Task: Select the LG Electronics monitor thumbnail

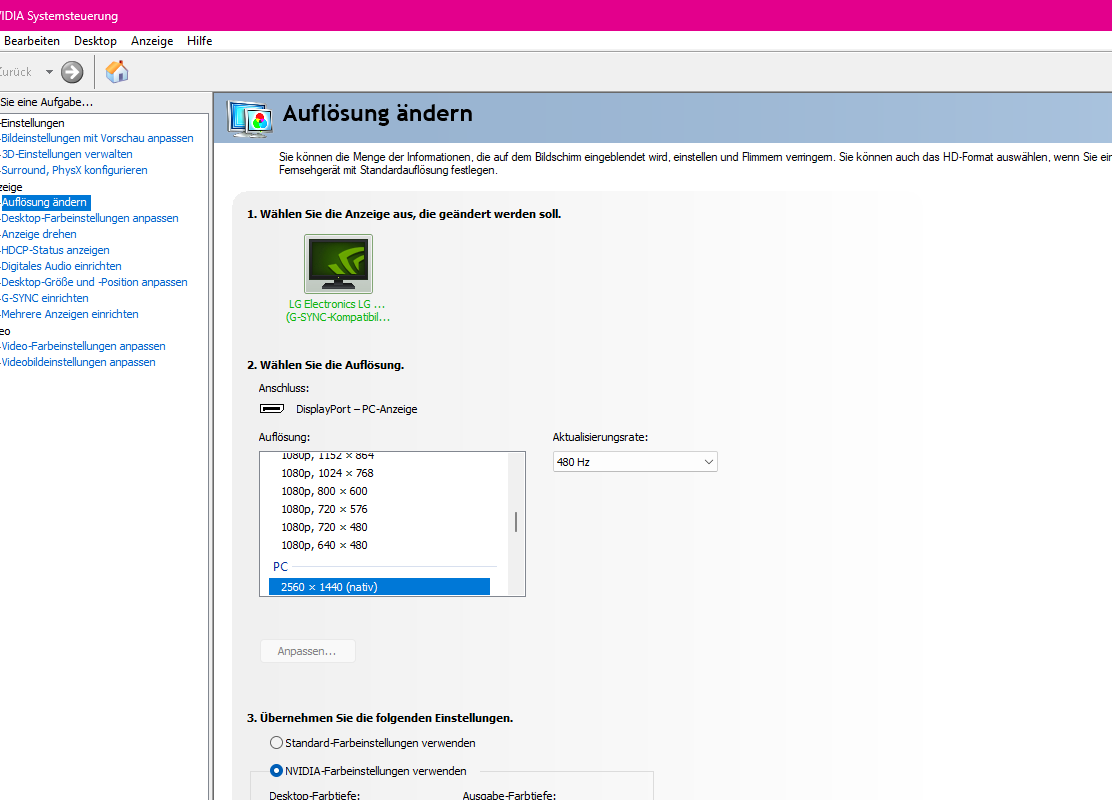Action: (338, 264)
